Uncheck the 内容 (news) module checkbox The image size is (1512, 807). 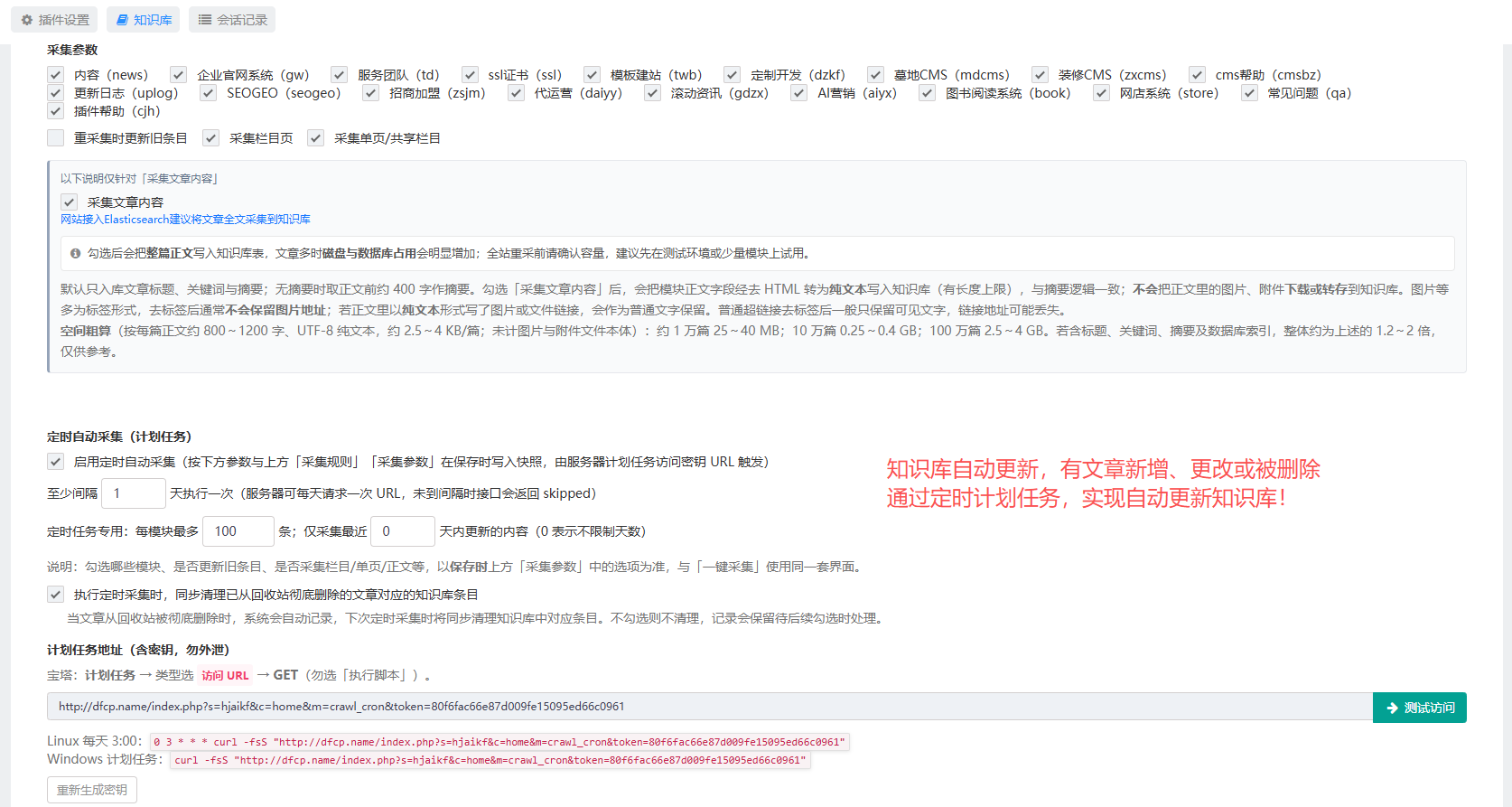(56, 75)
